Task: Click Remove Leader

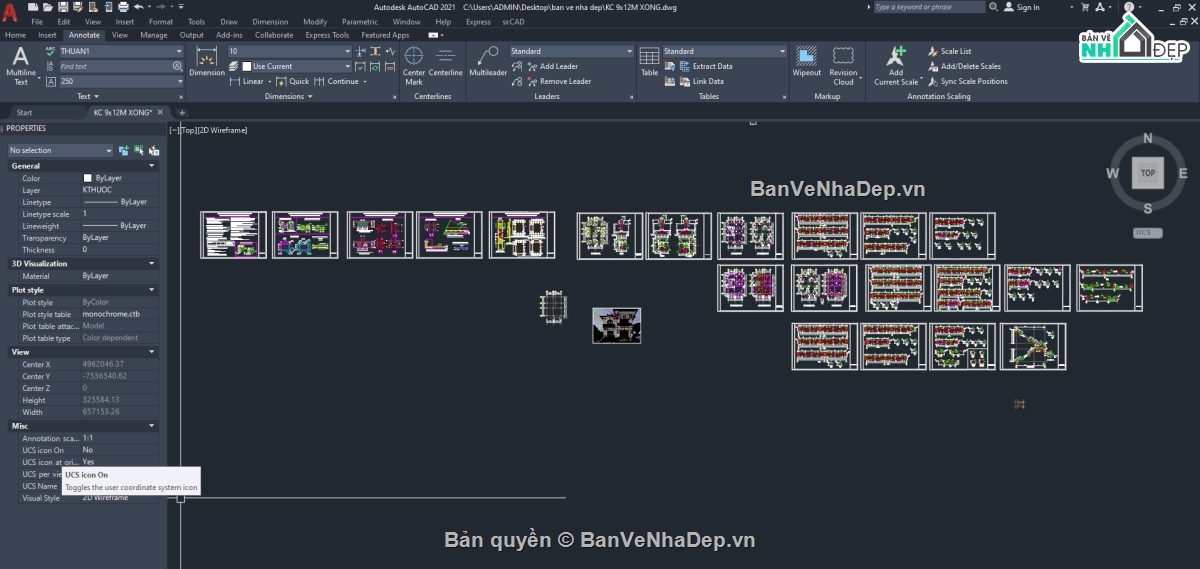Action: point(558,81)
